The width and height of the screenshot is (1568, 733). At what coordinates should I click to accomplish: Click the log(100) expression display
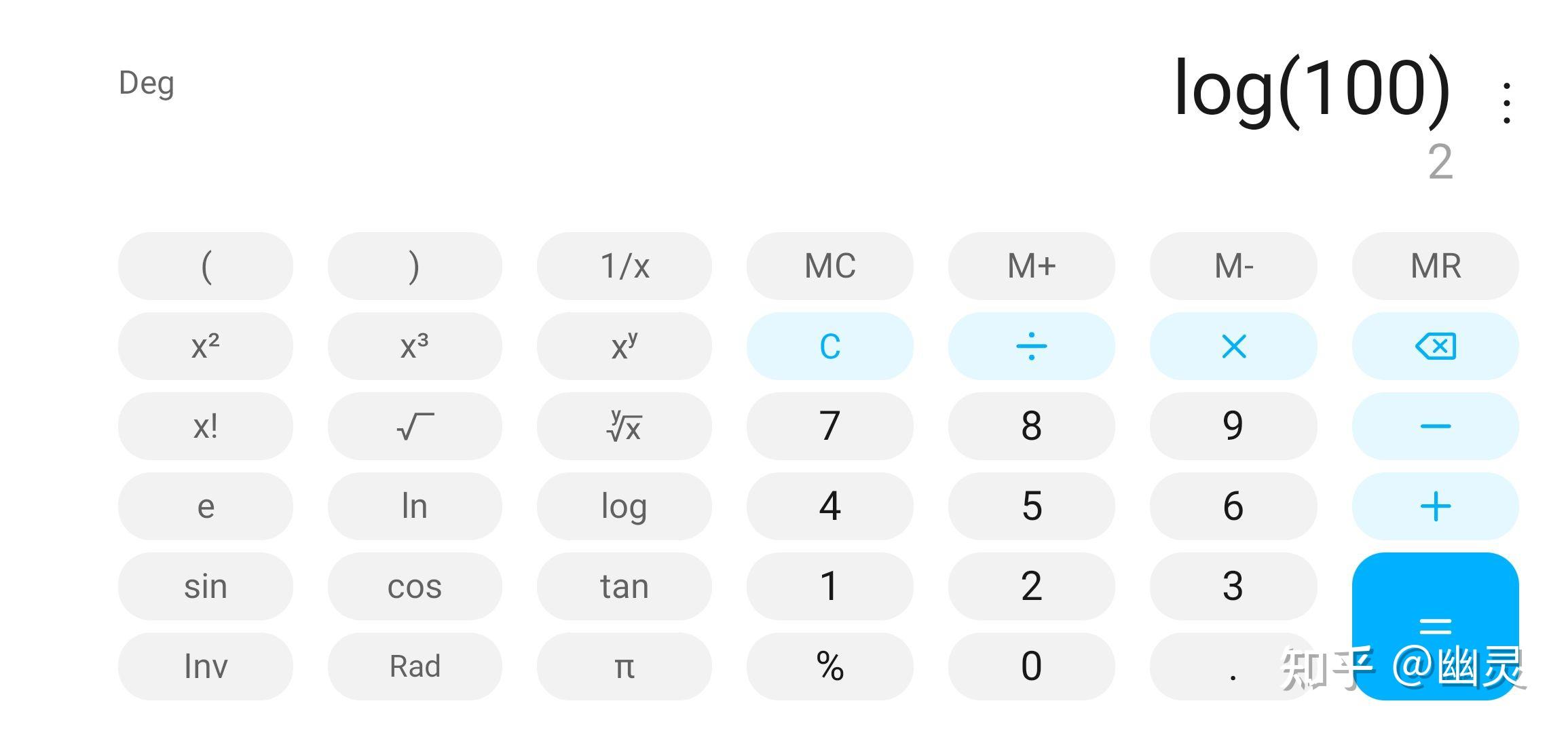click(1311, 90)
